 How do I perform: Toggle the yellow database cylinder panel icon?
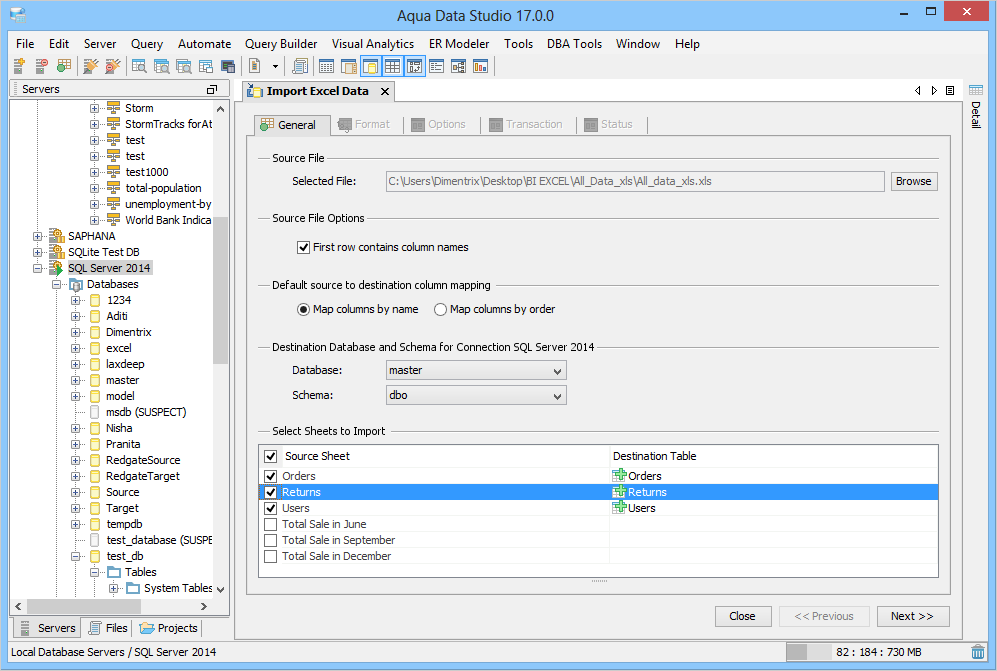point(370,66)
